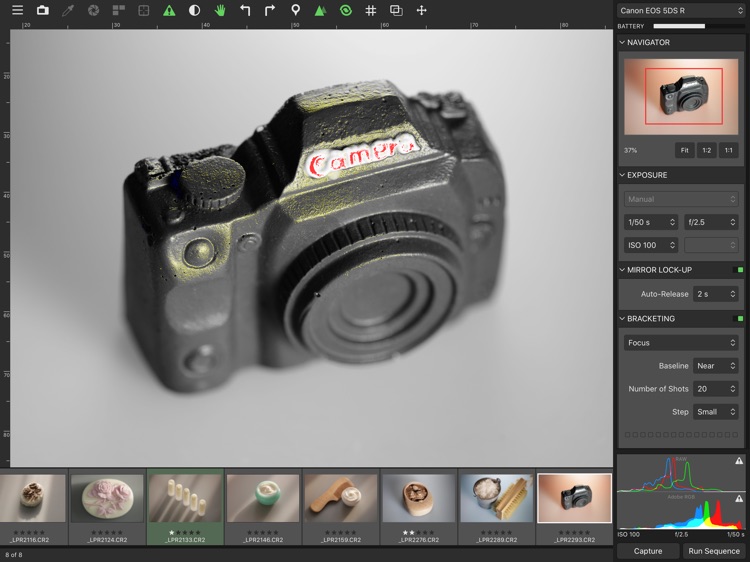Click the Fit zoom button
Image resolution: width=750 pixels, height=562 pixels.
pos(684,150)
